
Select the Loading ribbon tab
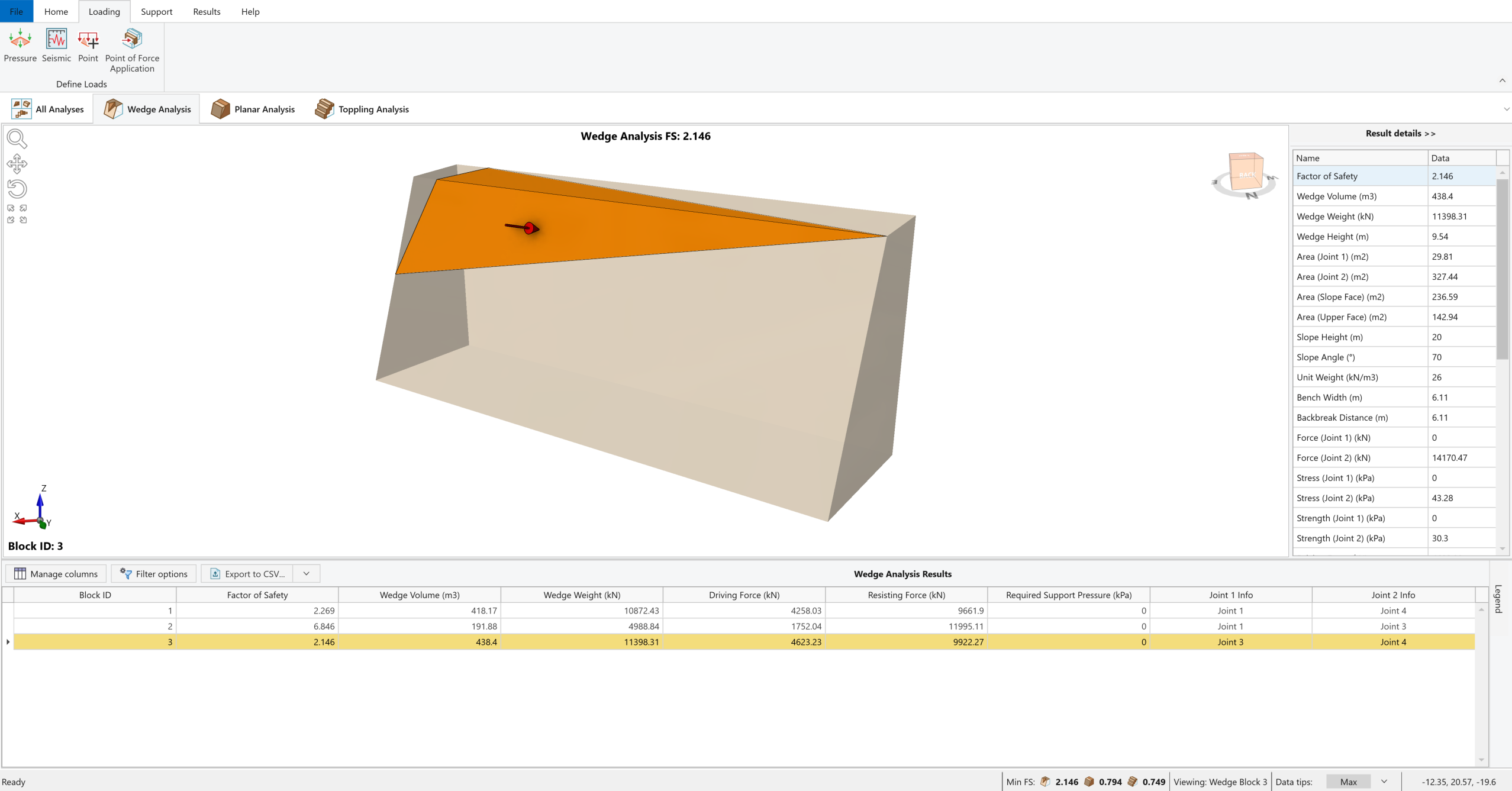point(104,11)
